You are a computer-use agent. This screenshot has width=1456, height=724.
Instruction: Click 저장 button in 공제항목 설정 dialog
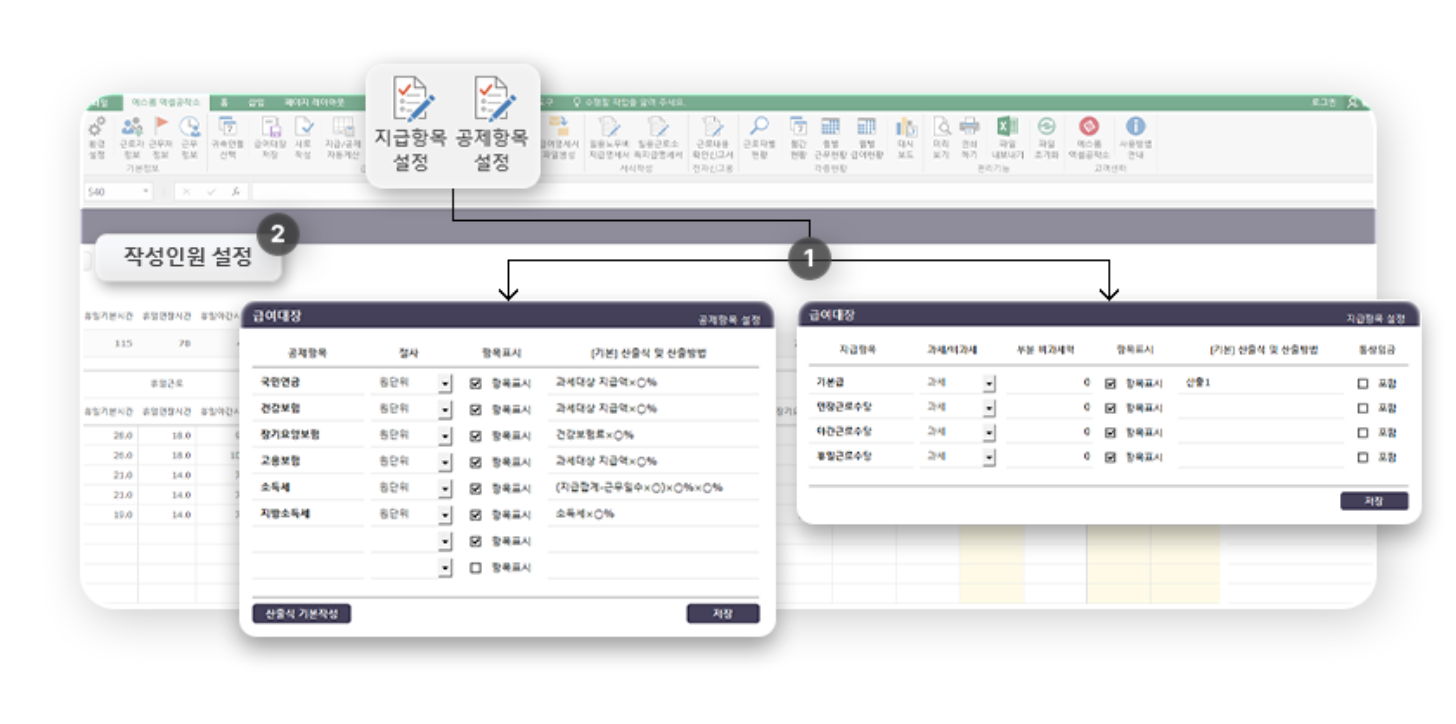pyautogui.click(x=723, y=614)
